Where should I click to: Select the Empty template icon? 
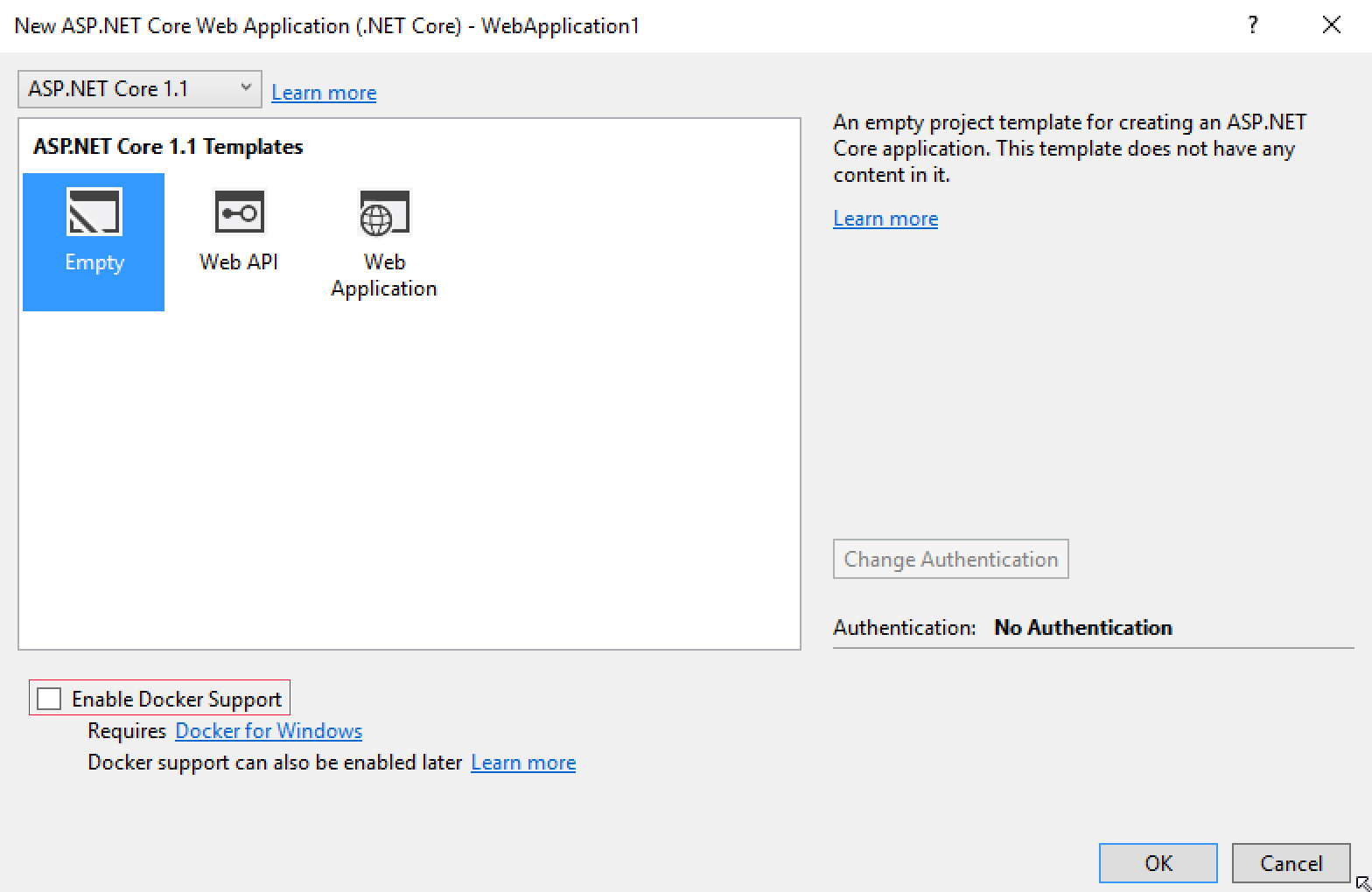tap(94, 213)
